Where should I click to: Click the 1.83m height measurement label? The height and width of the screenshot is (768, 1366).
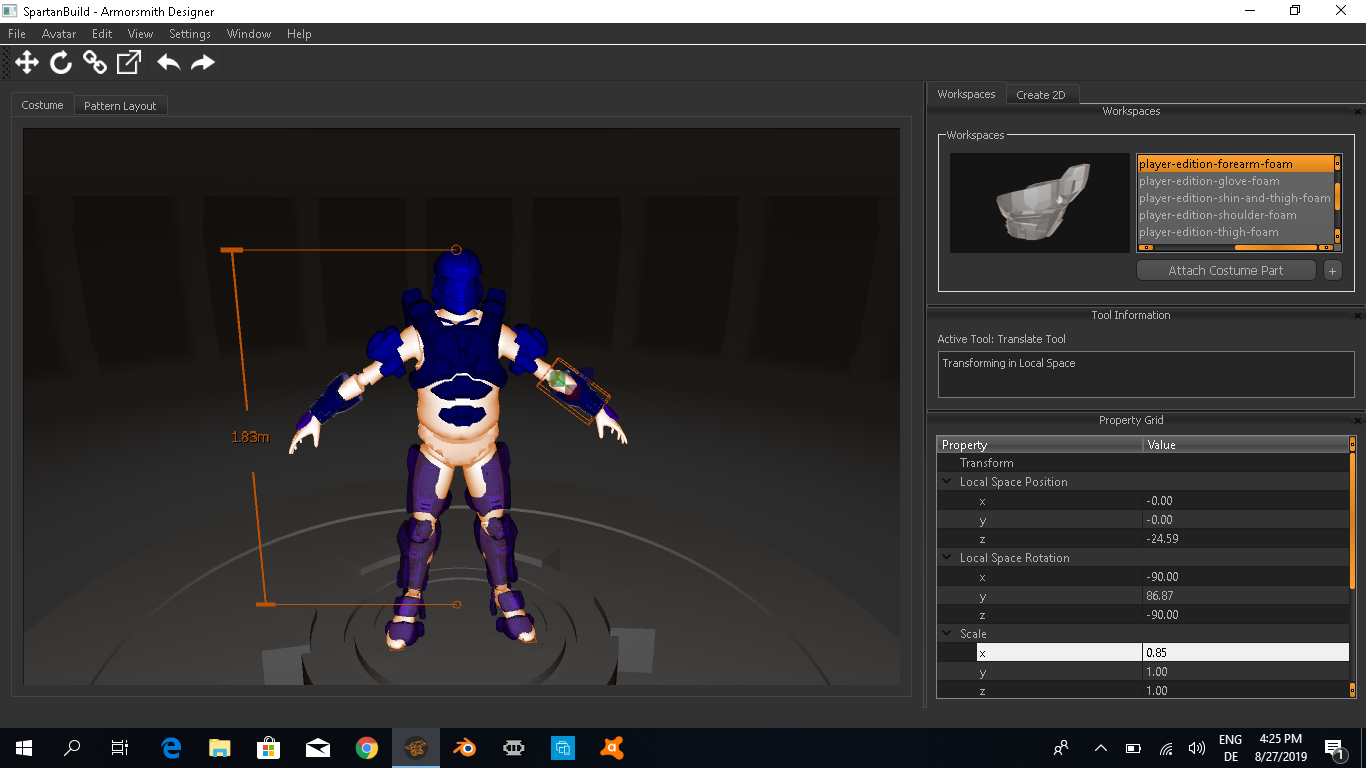pyautogui.click(x=250, y=437)
